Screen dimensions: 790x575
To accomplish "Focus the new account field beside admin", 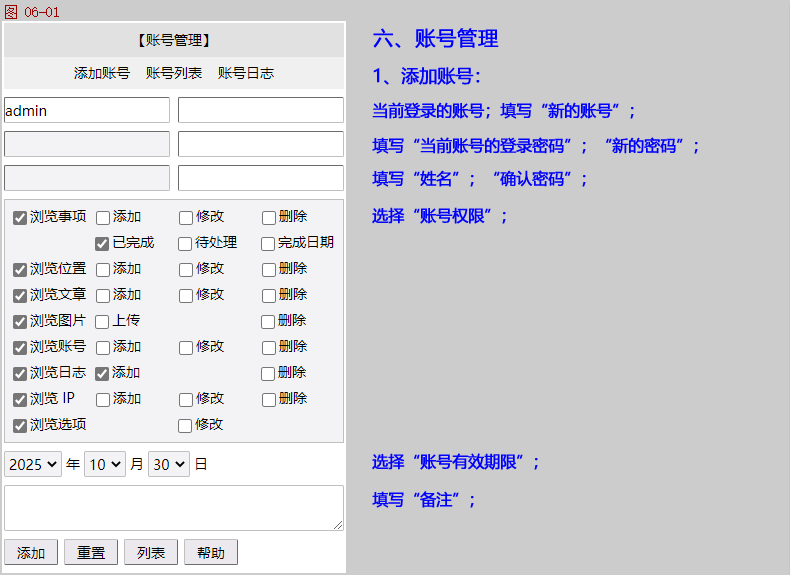I will [261, 110].
